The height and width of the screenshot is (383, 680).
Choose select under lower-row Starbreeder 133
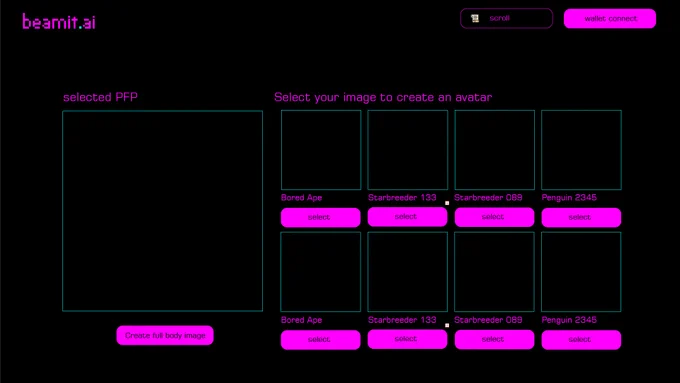click(407, 339)
